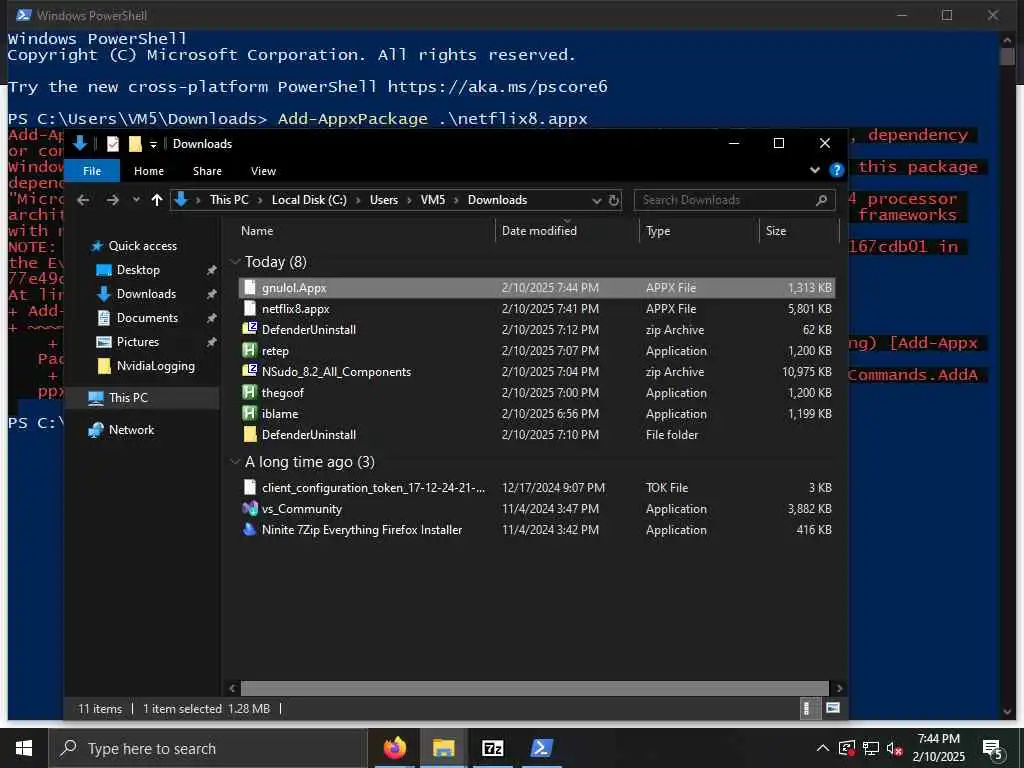
Task: Select client_configuration_token TOK file
Action: tap(537, 488)
